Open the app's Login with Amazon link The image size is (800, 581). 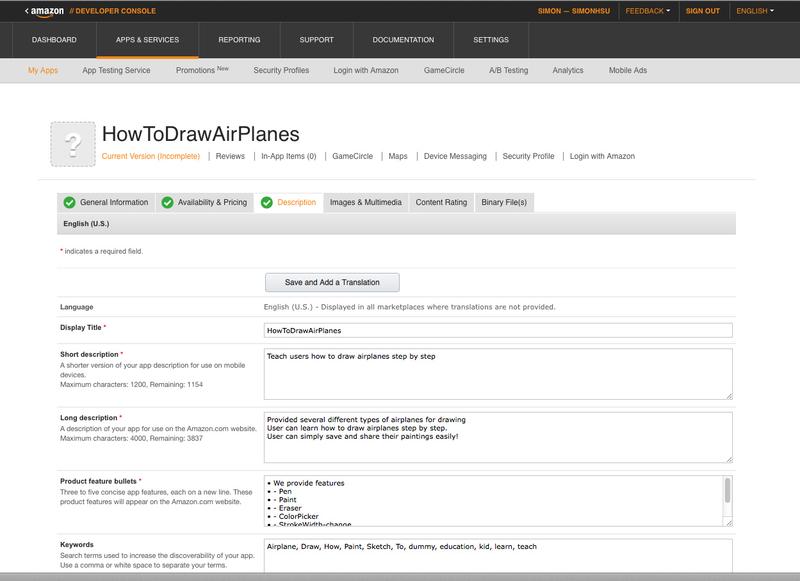click(603, 156)
